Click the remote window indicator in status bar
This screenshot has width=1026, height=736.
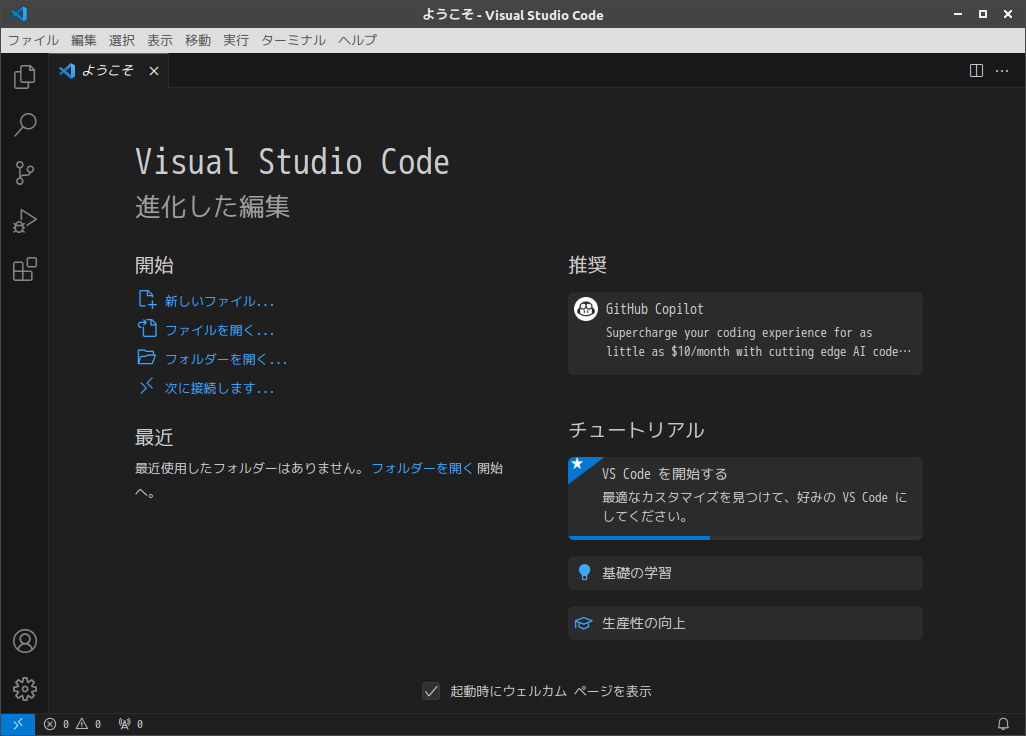pyautogui.click(x=18, y=724)
